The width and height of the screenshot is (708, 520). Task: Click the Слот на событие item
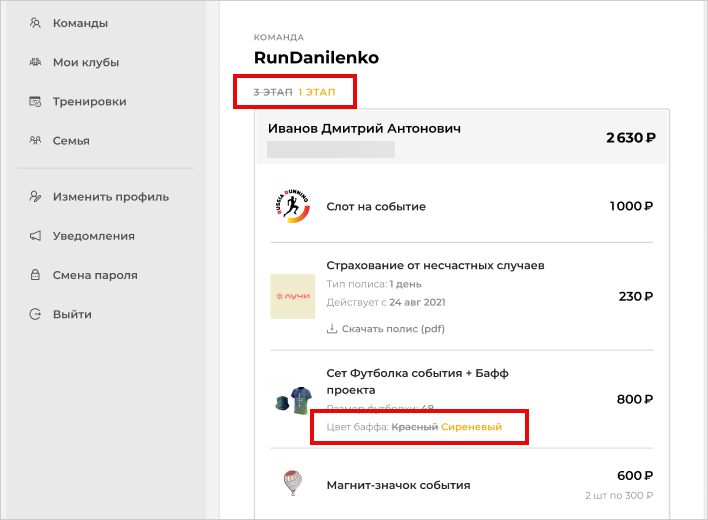376,207
